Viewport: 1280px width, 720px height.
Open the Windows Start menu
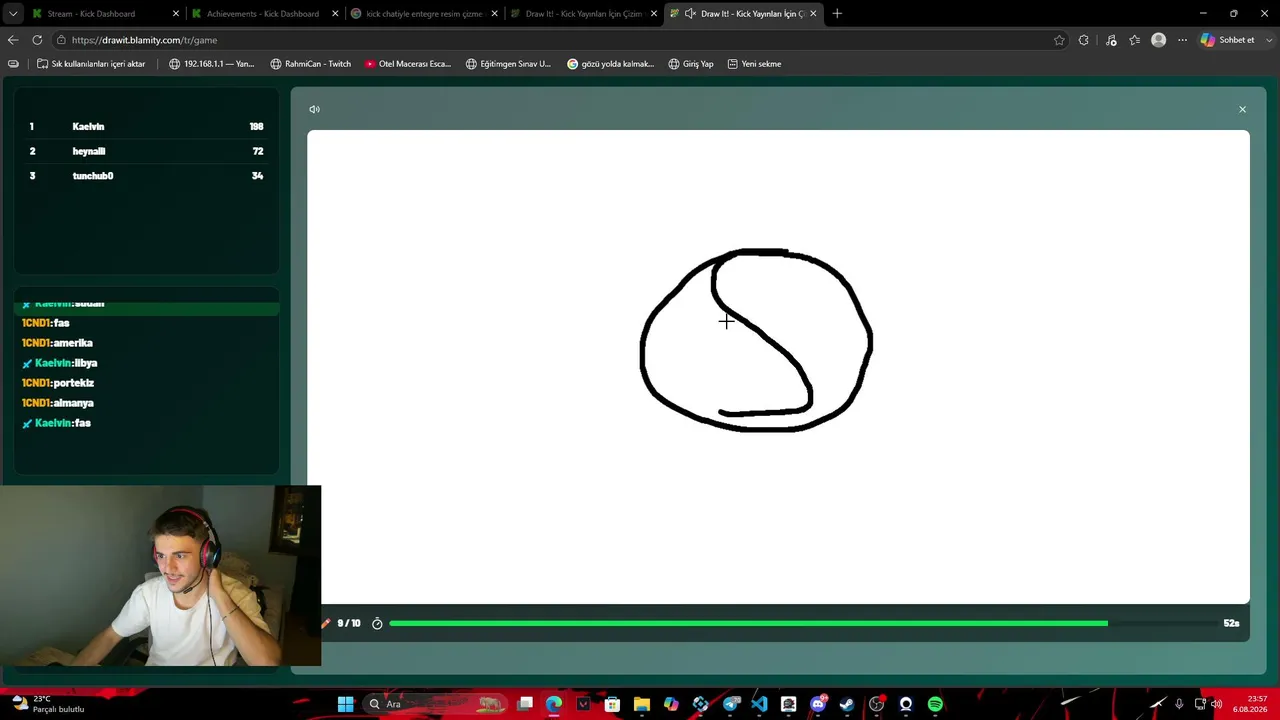click(345, 704)
